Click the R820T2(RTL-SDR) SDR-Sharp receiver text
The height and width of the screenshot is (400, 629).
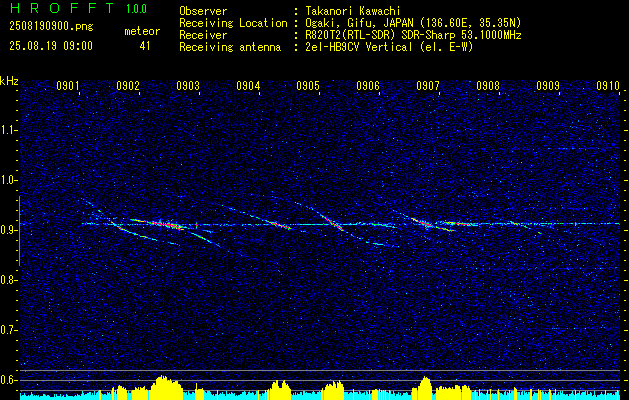413,35
